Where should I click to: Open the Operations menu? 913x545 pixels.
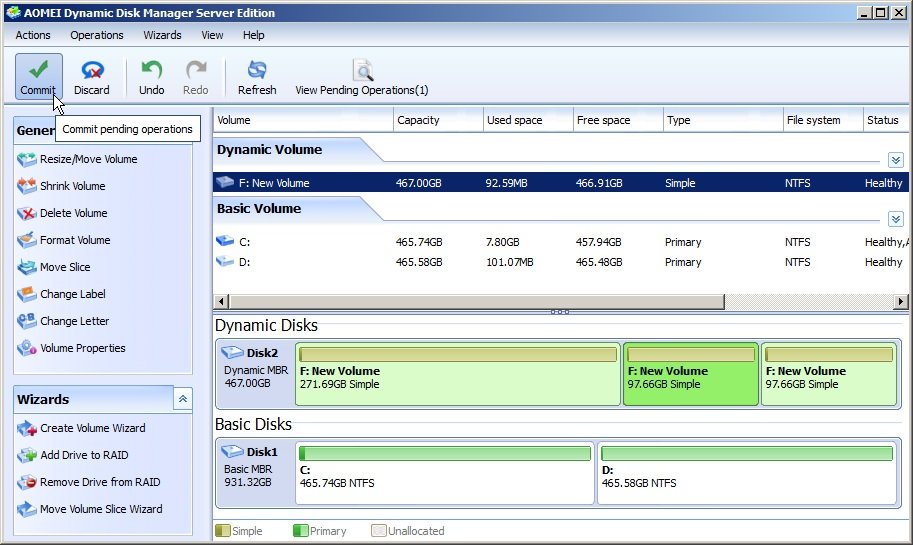pos(97,35)
